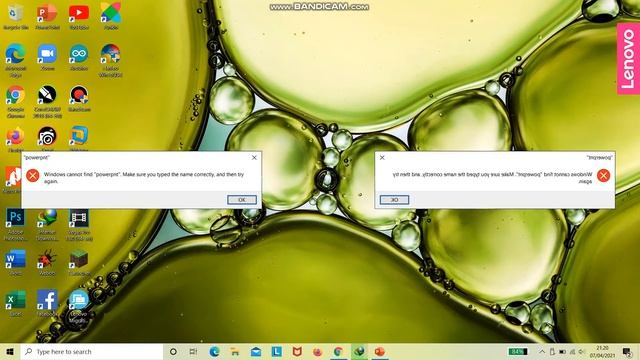Open the Arduino desktop shortcut
The width and height of the screenshot is (640, 360).
coord(79,56)
